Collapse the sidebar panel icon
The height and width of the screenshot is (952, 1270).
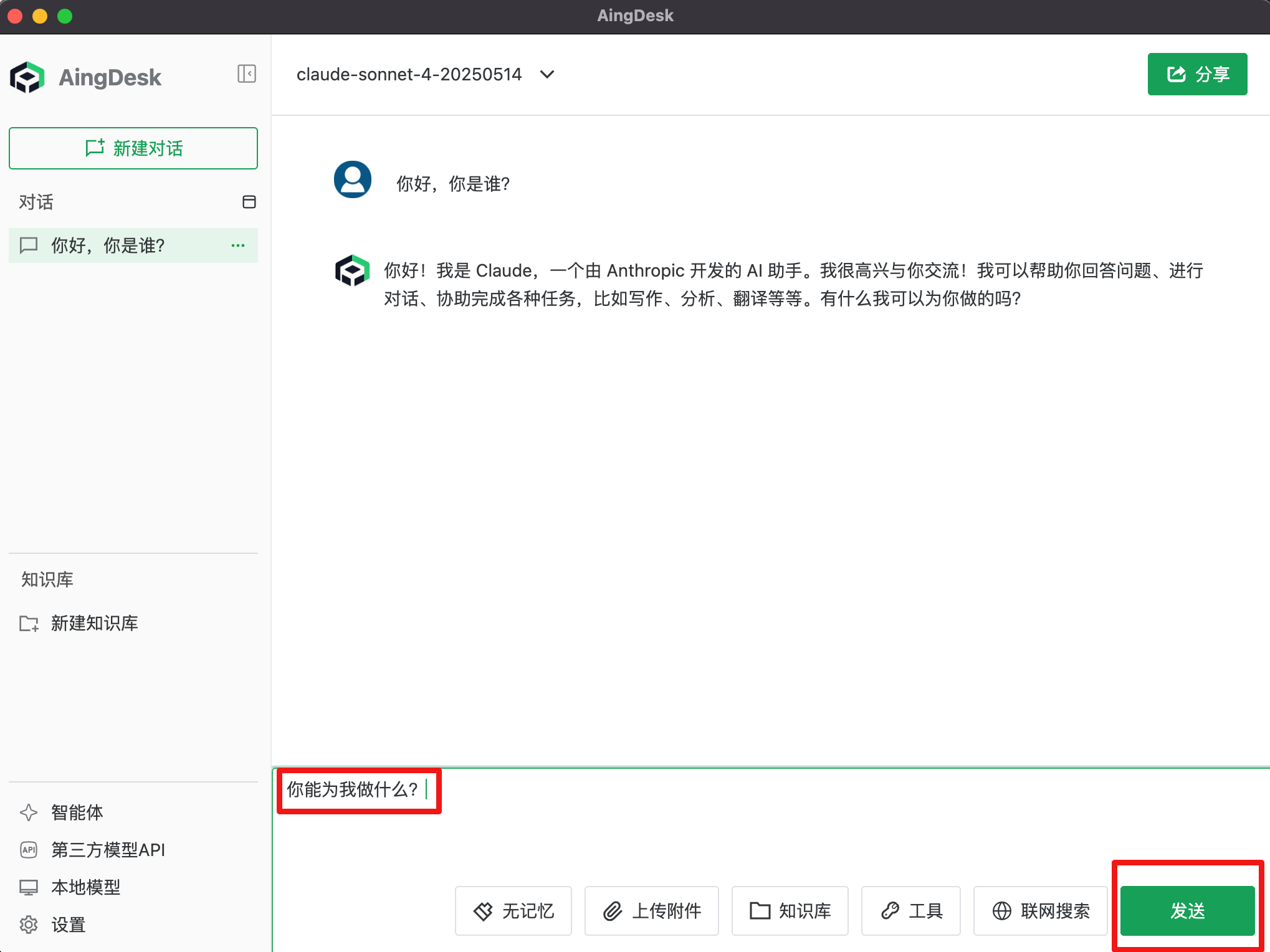[247, 74]
